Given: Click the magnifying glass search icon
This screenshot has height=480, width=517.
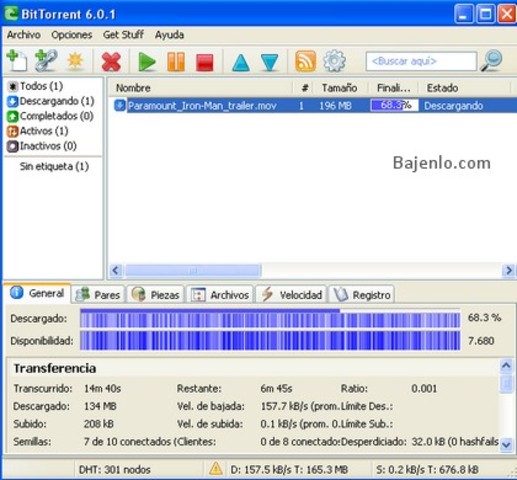Looking at the screenshot, I should coord(491,61).
